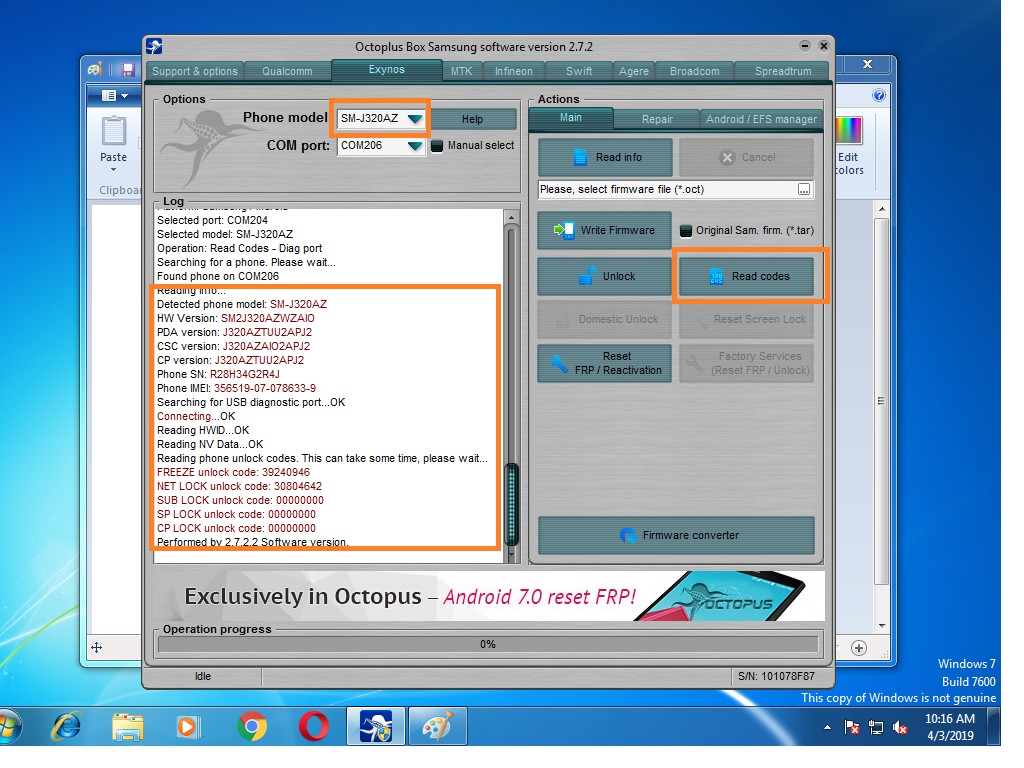
Task: Click log scrollbar up arrow
Action: pyautogui.click(x=511, y=217)
